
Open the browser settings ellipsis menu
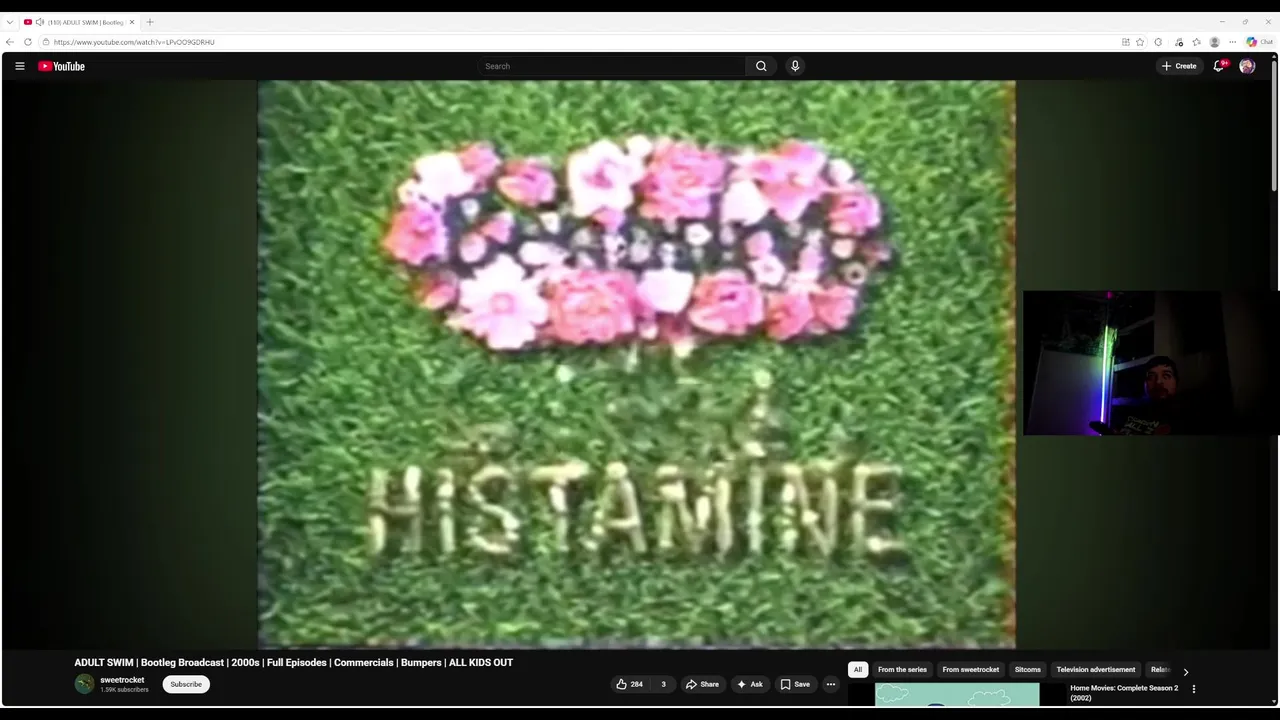[1232, 42]
